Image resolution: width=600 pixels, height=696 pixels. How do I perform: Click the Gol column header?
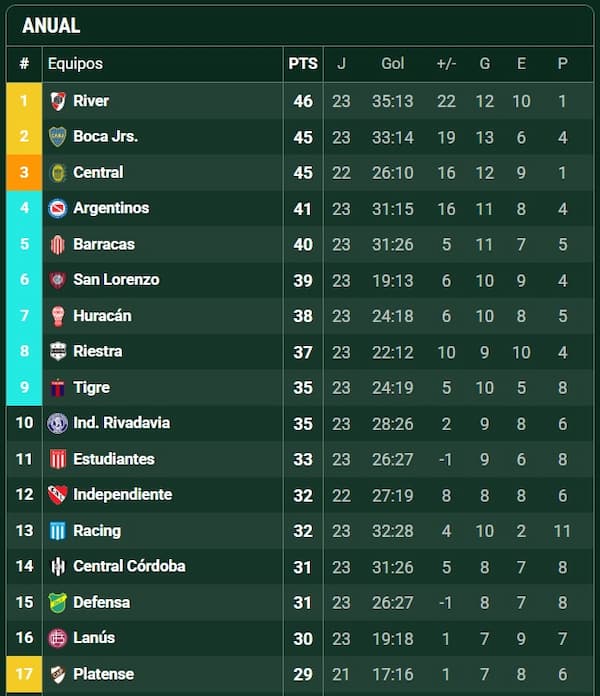coord(393,63)
